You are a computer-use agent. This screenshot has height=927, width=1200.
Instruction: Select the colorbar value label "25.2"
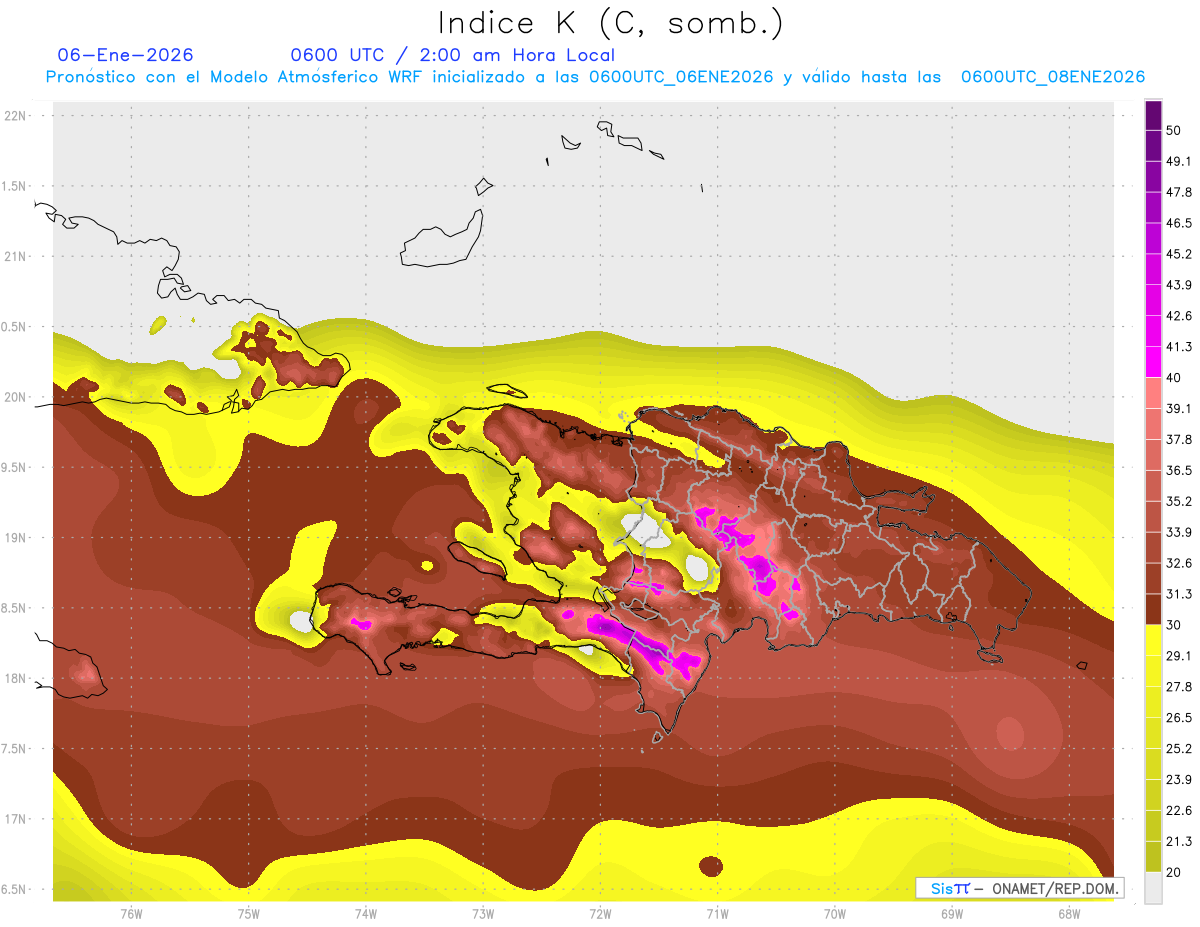[x=1178, y=749]
